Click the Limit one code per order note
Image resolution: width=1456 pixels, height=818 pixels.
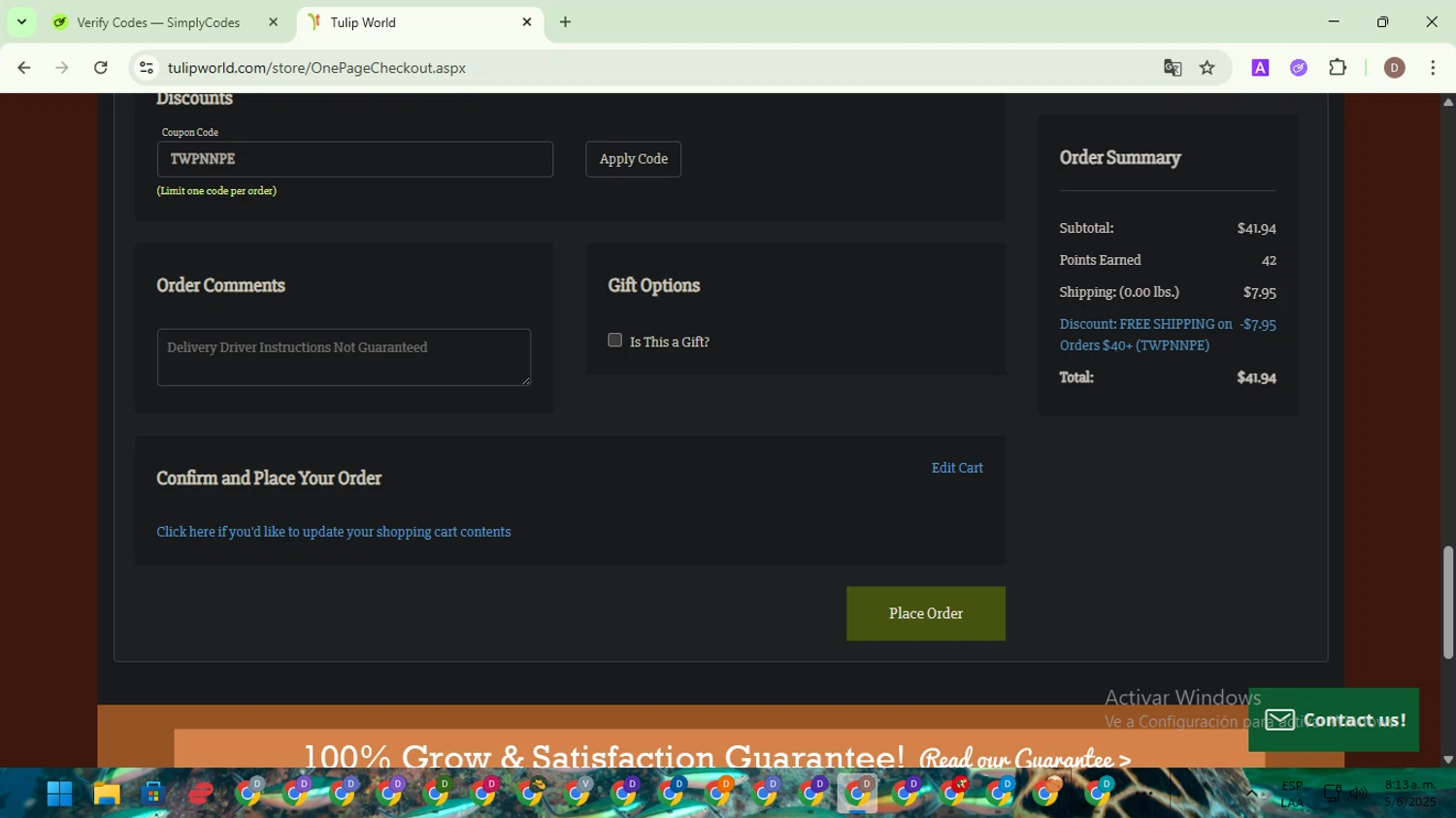(x=216, y=191)
